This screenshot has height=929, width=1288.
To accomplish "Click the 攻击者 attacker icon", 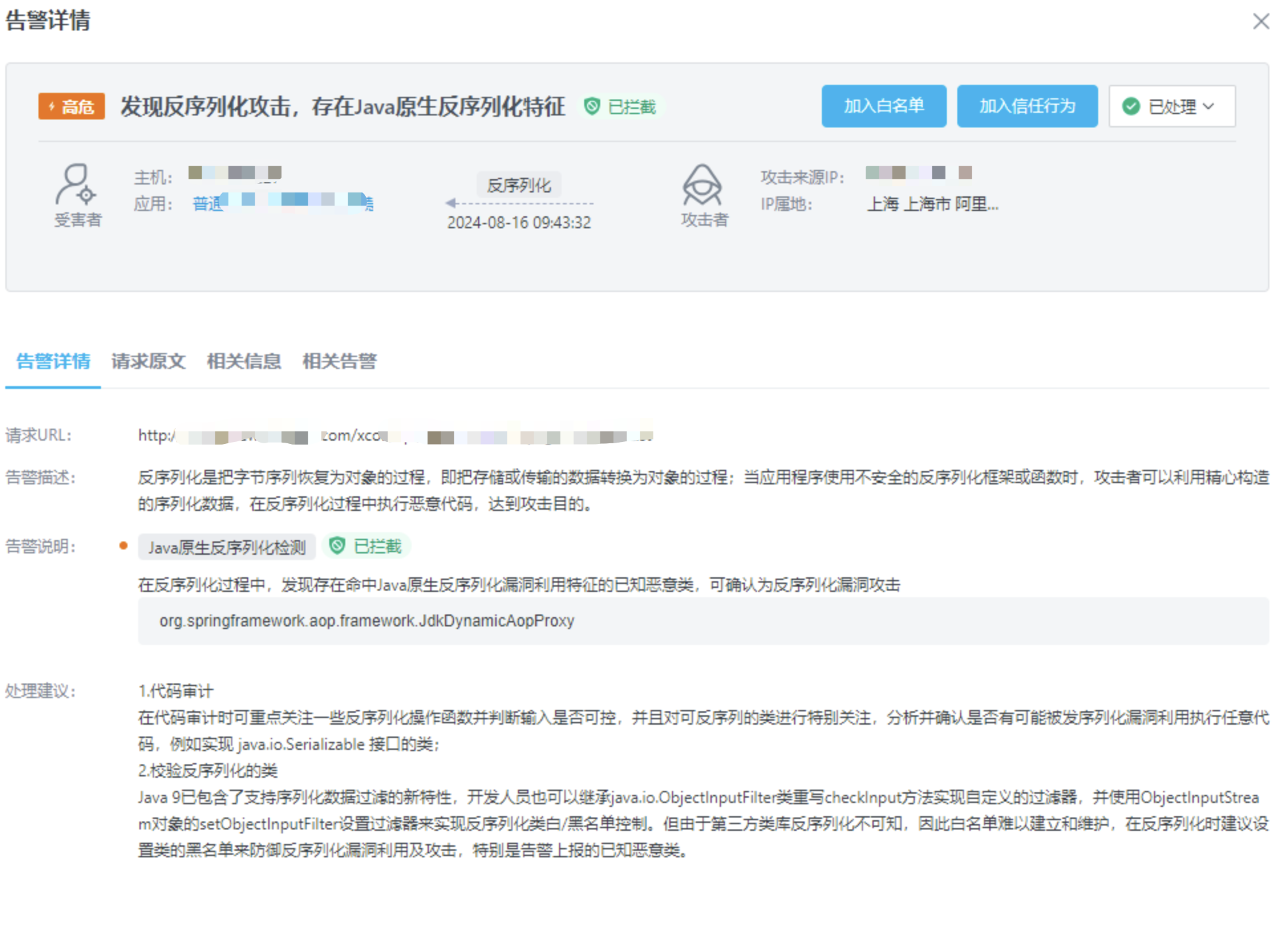I will pos(702,184).
